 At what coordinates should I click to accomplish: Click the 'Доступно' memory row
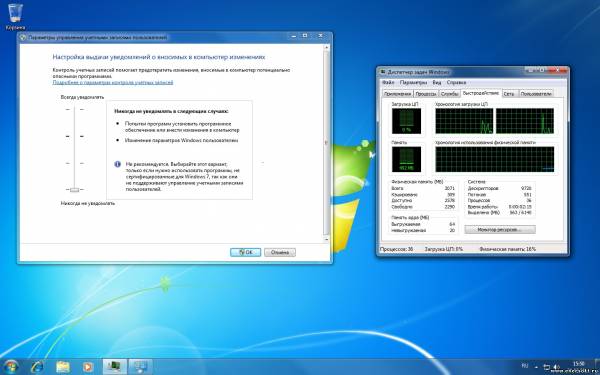(x=423, y=201)
